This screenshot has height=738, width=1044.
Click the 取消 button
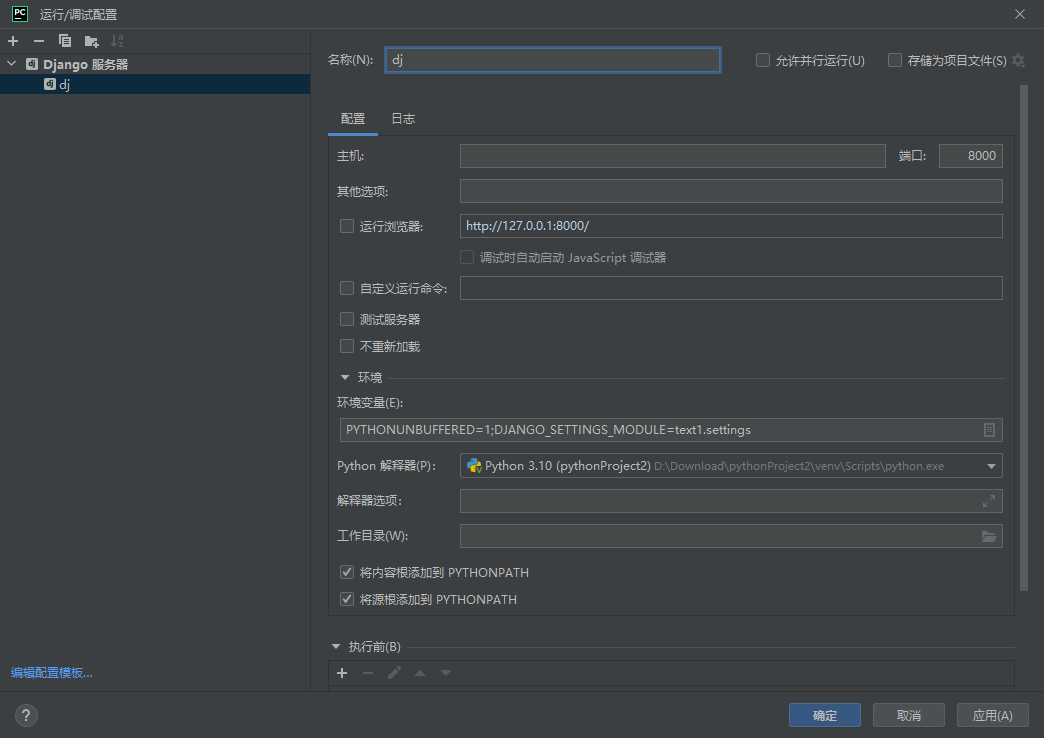point(909,715)
